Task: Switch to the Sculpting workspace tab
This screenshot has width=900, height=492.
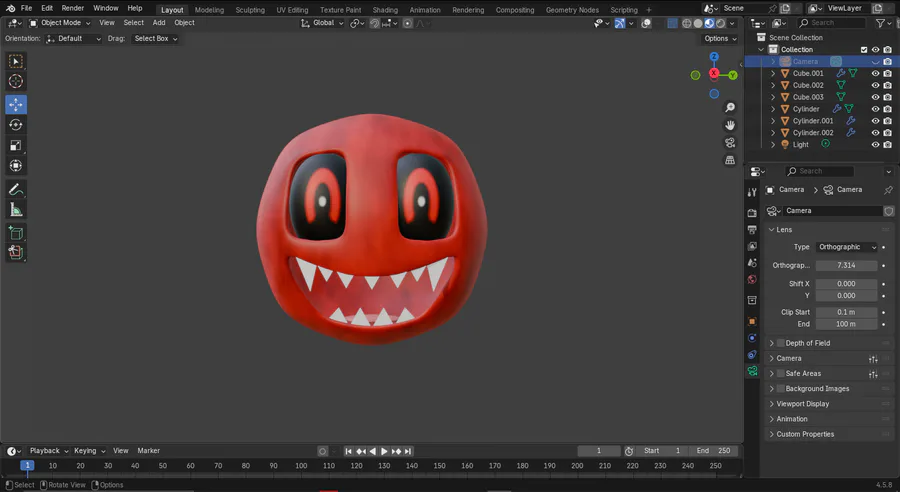Action: (250, 10)
